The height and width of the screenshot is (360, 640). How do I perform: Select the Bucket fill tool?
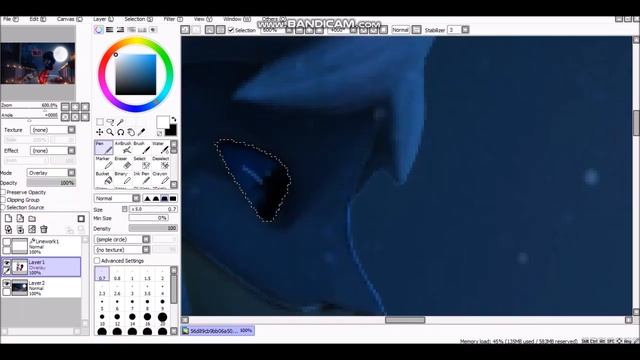tap(104, 178)
